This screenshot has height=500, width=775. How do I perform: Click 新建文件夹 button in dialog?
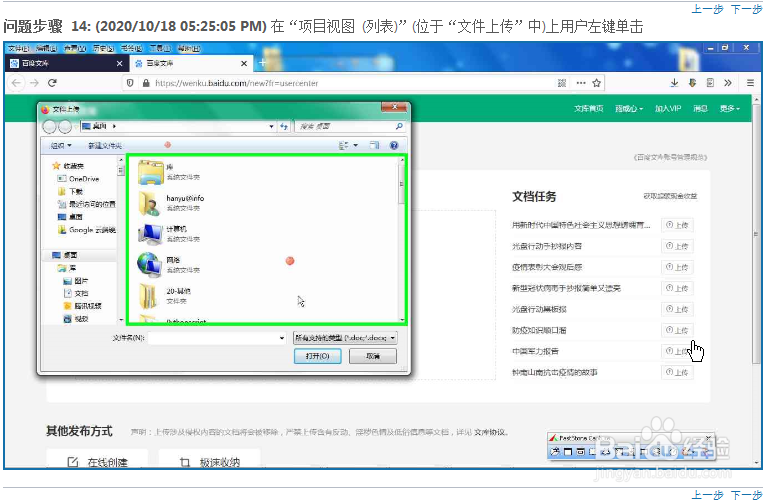(x=105, y=145)
